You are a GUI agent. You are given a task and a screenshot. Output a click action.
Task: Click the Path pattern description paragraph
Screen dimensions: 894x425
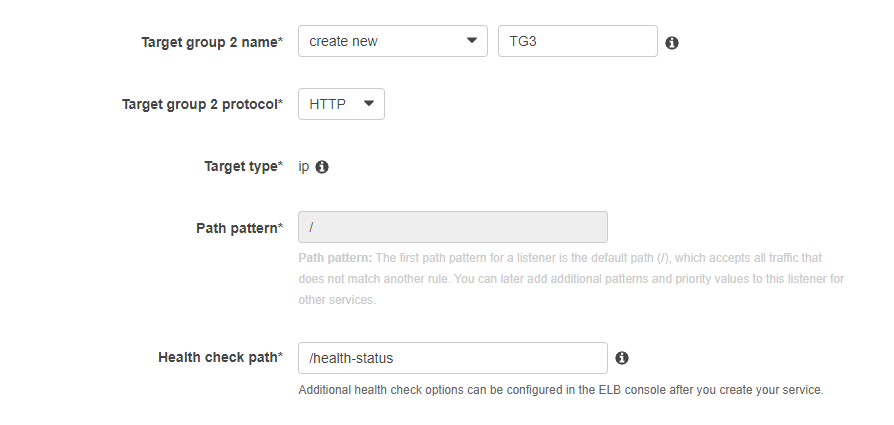click(571, 279)
